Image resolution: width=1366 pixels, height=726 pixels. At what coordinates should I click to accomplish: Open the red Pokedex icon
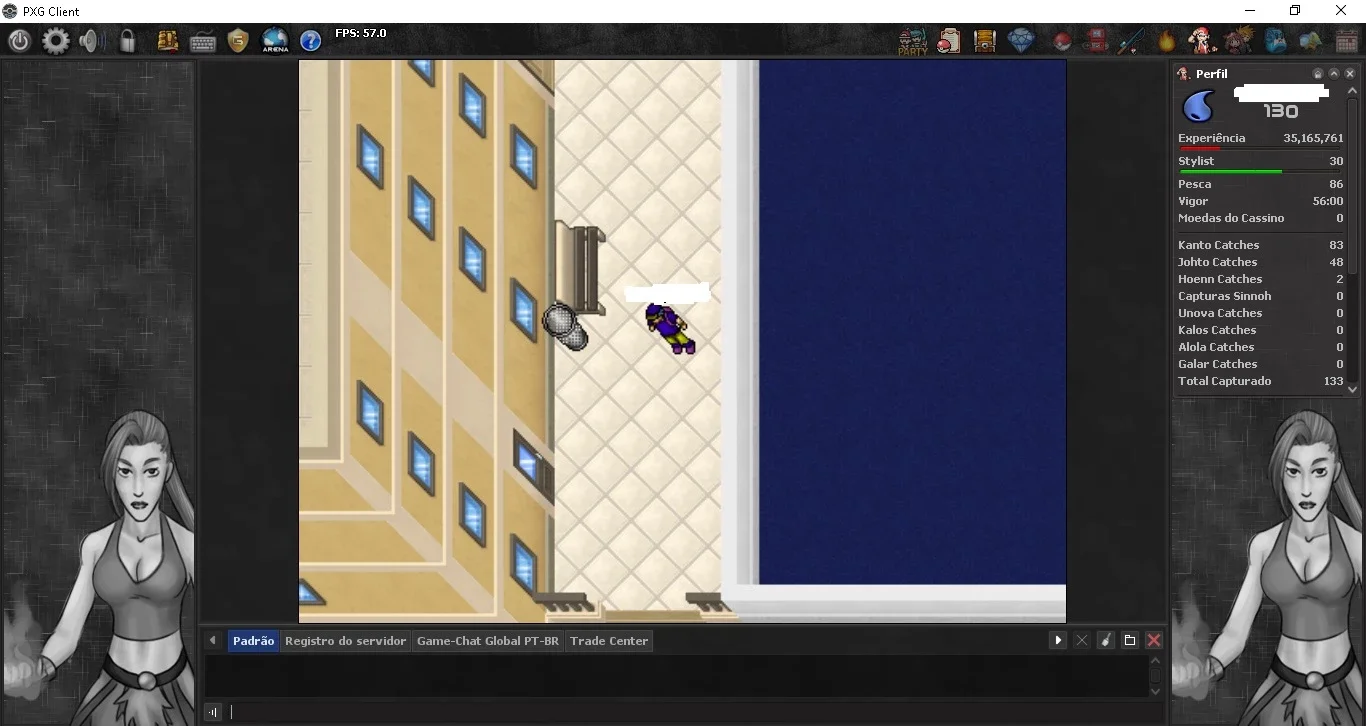(1097, 41)
